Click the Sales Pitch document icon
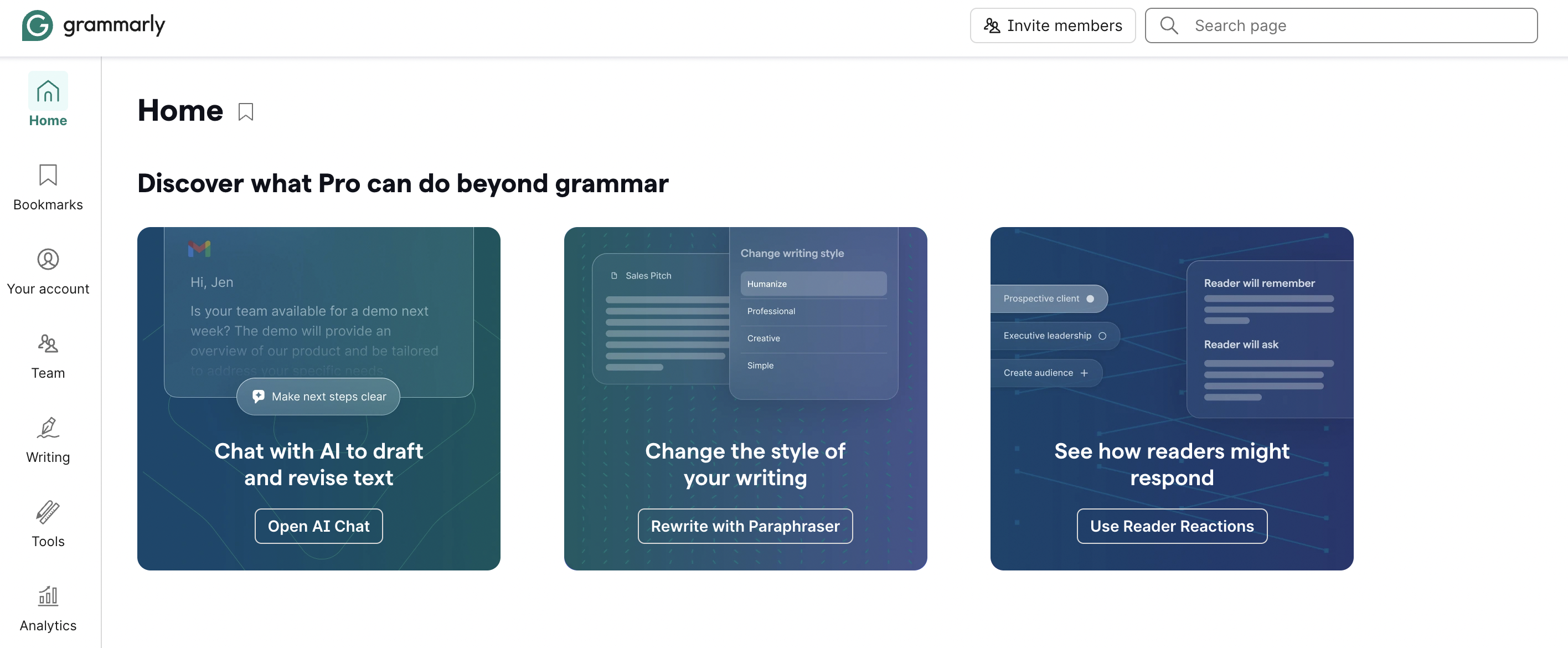The height and width of the screenshot is (648, 1568). pyautogui.click(x=614, y=275)
